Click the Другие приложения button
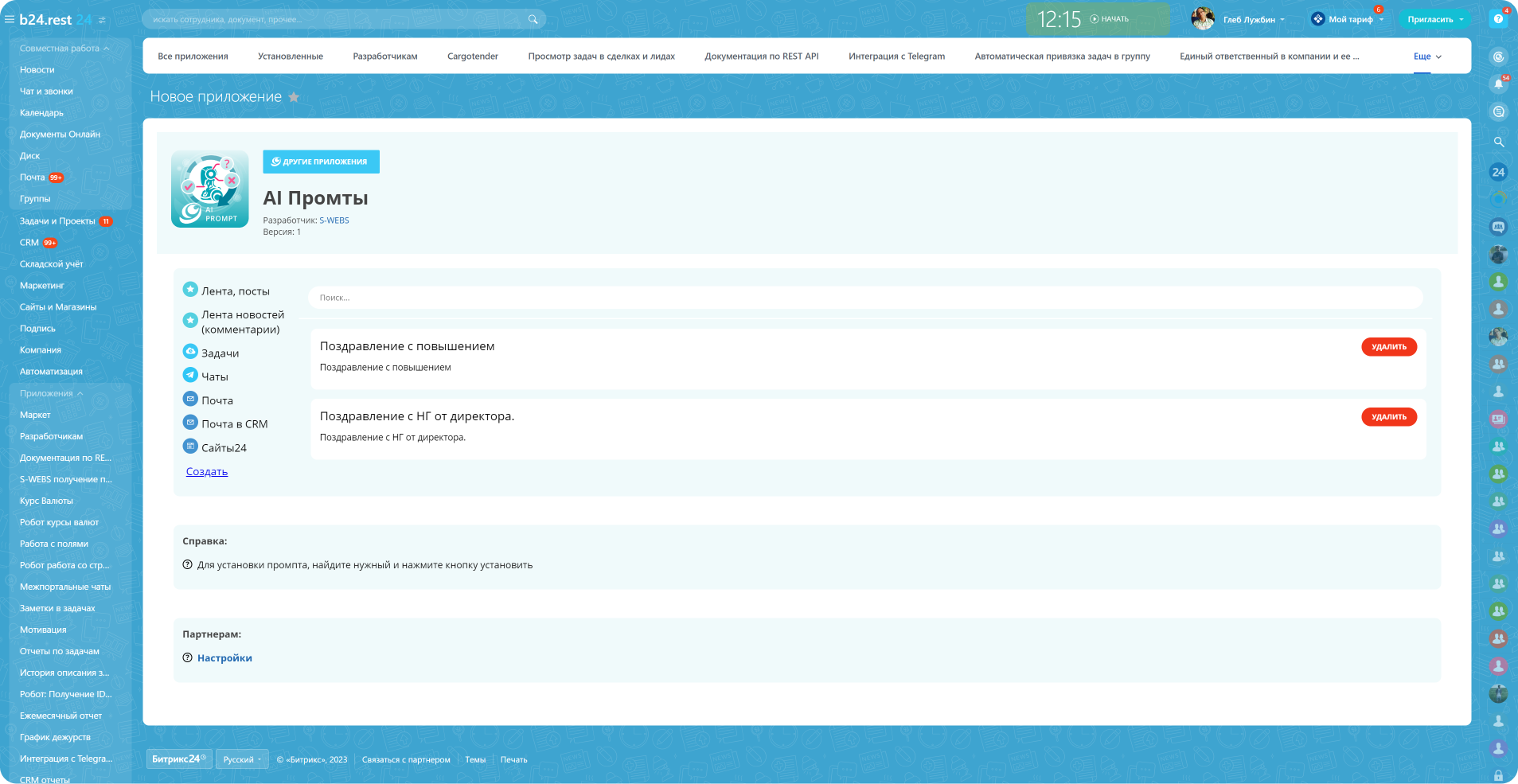The image size is (1518, 784). pos(321,162)
